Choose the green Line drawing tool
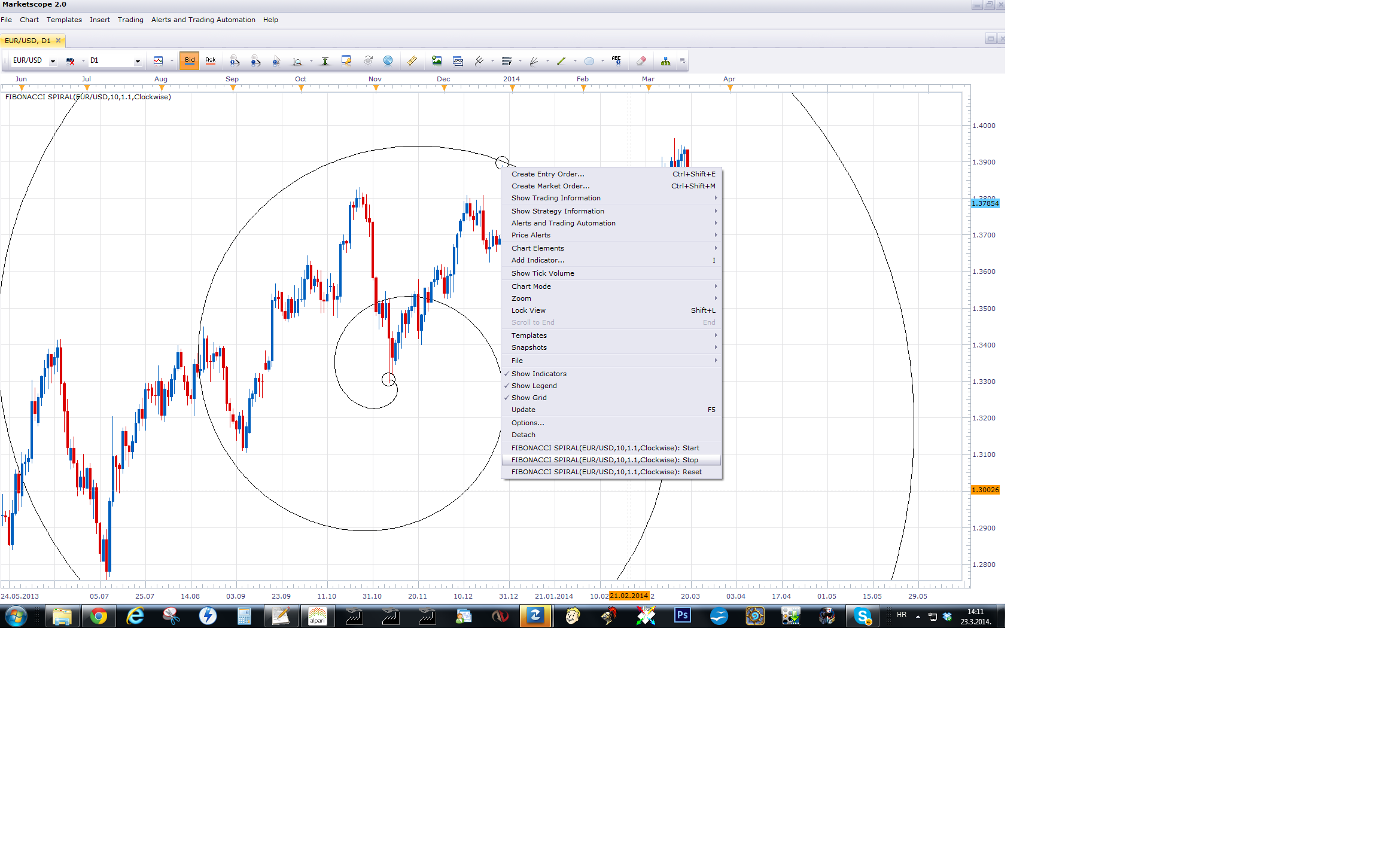The width and height of the screenshot is (1400, 848). [x=561, y=60]
